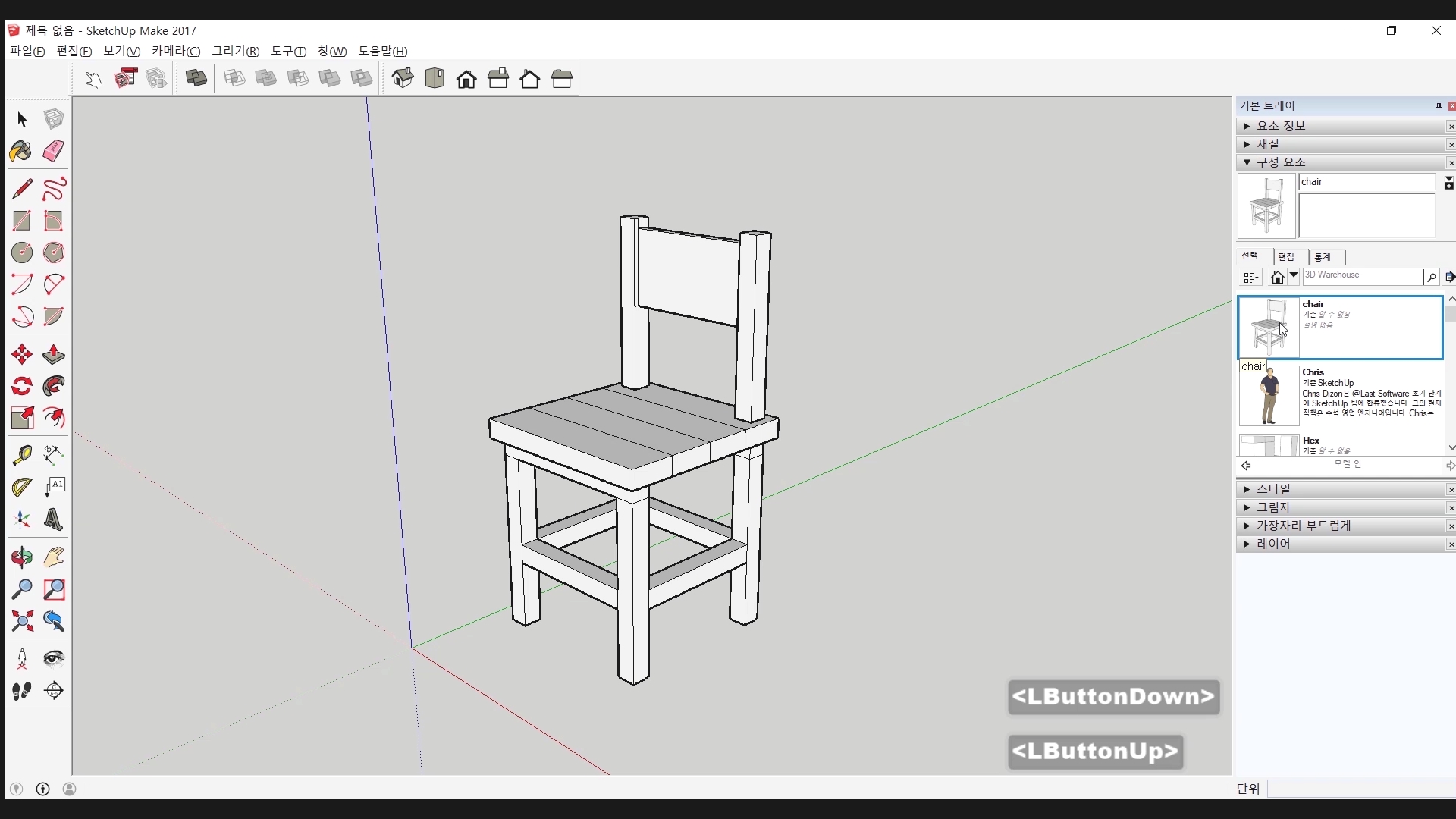The image size is (1456, 819).
Task: Click the Zoom Extents tool
Action: coord(21,621)
